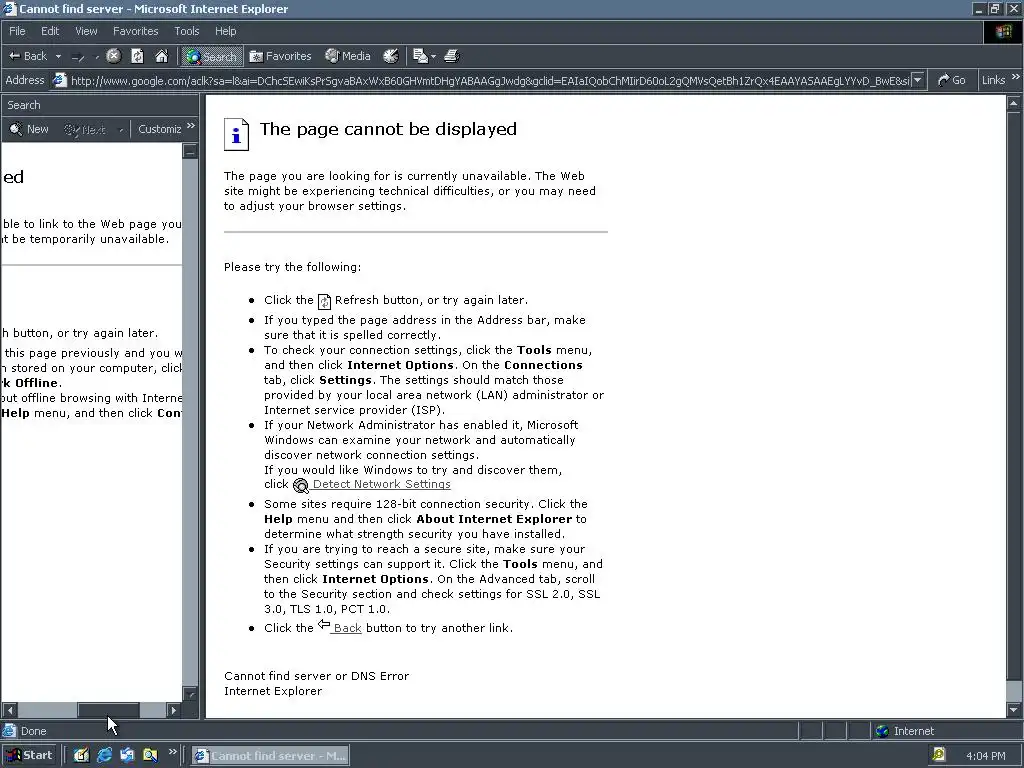Open the Next search dropdown arrow

tap(121, 130)
